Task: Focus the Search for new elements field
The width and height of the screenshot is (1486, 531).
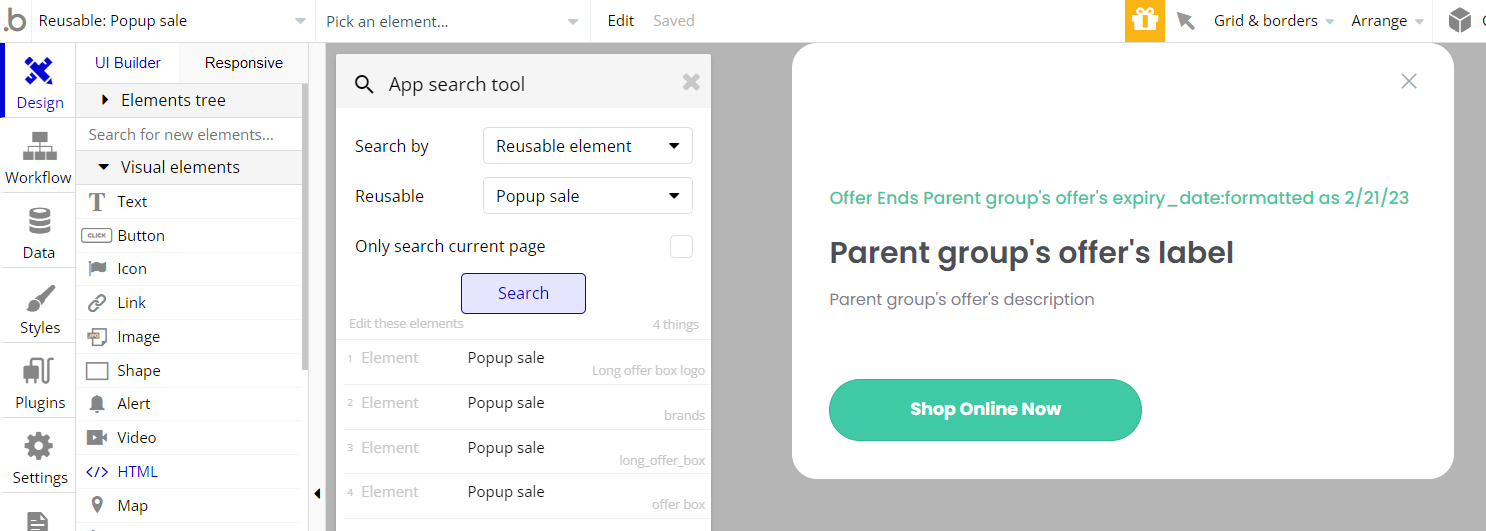Action: pyautogui.click(x=189, y=134)
